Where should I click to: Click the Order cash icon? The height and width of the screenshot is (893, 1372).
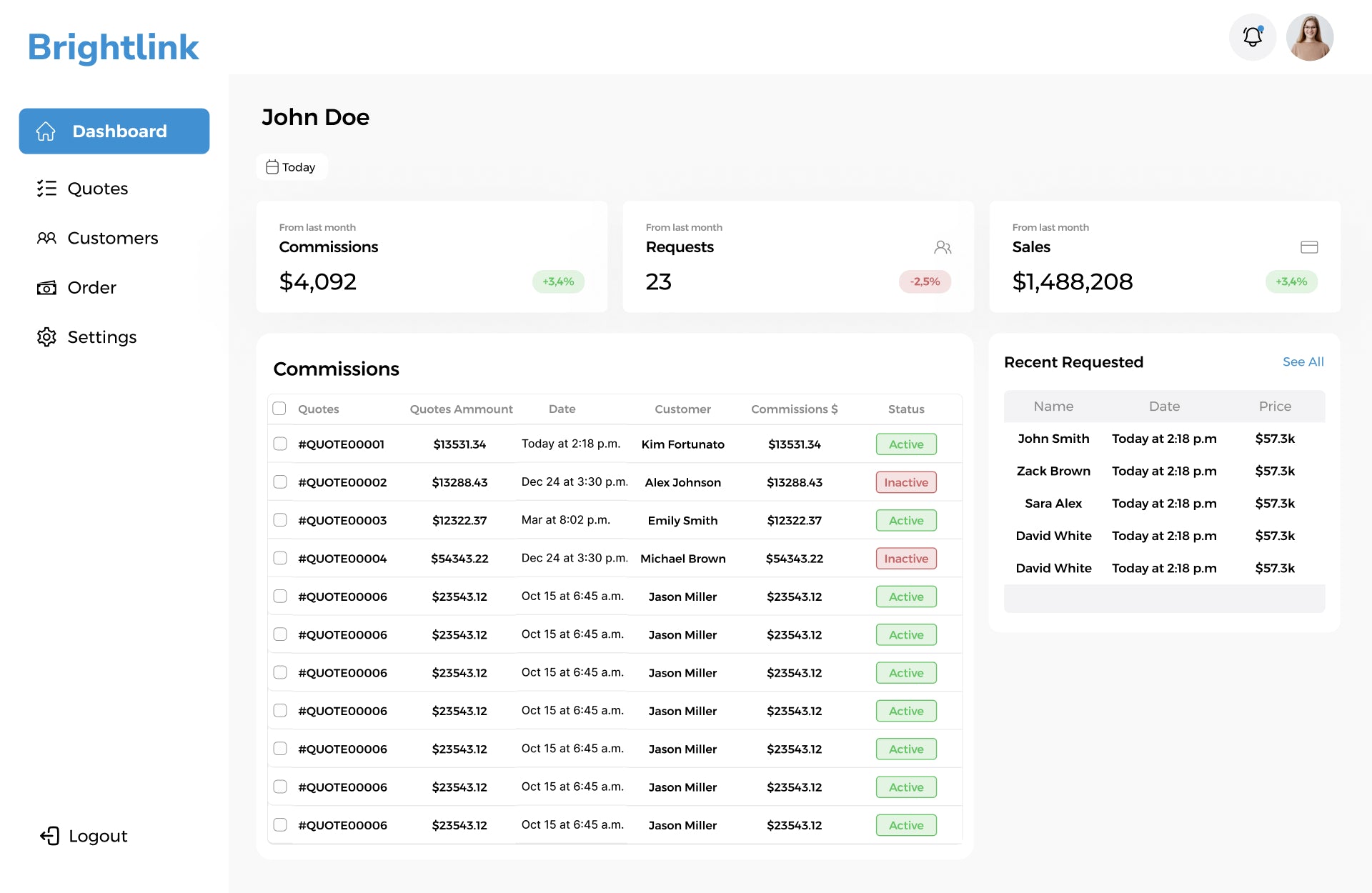tap(46, 288)
